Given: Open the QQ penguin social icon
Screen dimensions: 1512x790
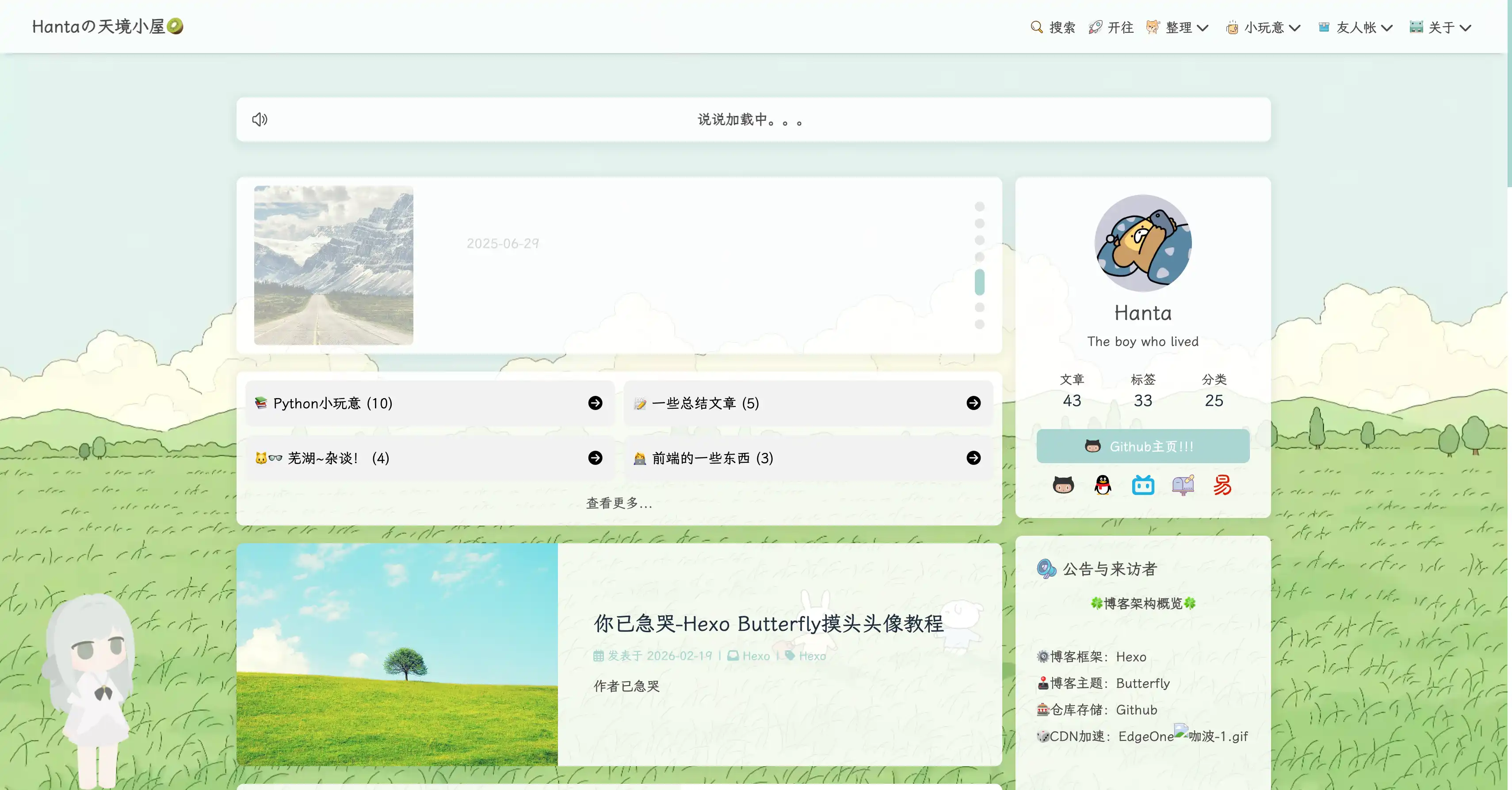Looking at the screenshot, I should click(1103, 485).
